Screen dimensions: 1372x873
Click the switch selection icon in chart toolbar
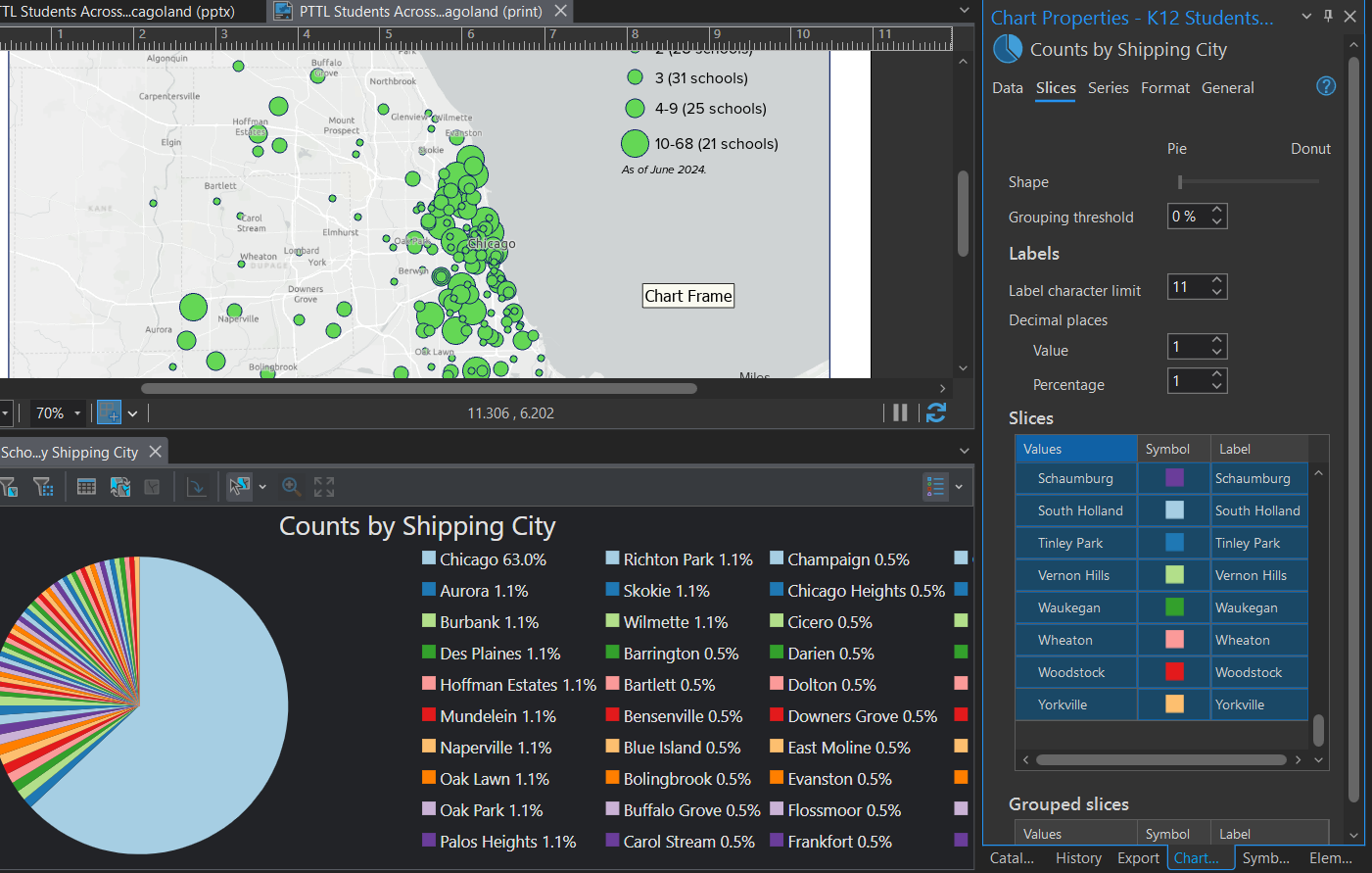tap(119, 486)
